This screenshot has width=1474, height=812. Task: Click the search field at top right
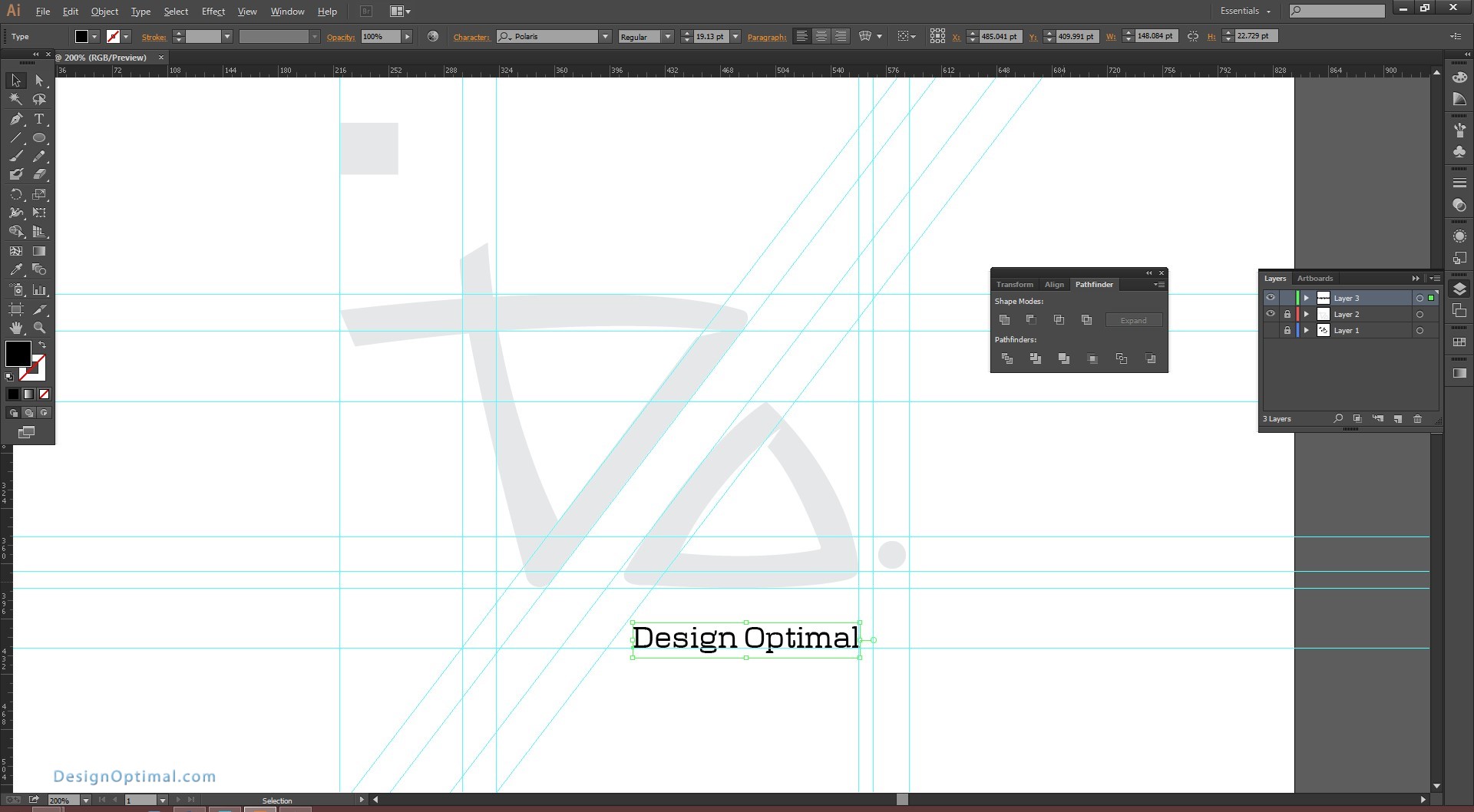pyautogui.click(x=1337, y=11)
